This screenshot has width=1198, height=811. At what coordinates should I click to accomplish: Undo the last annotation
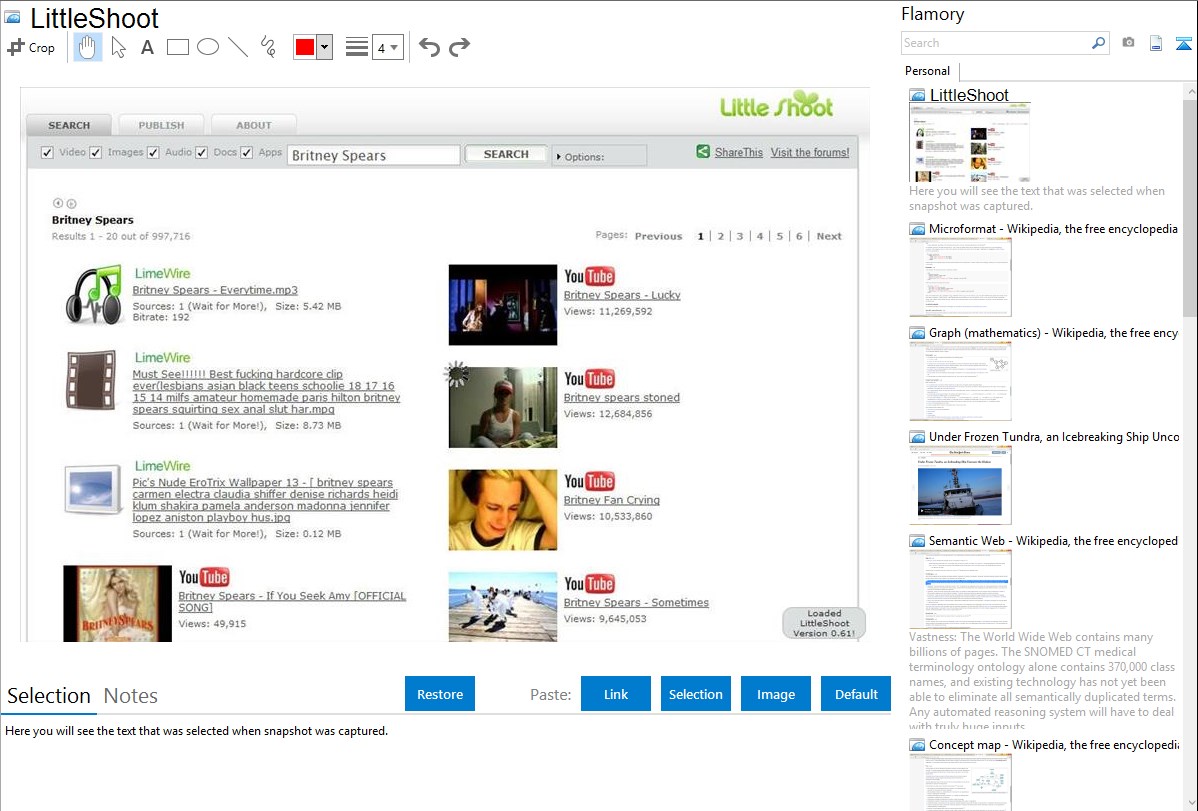429,47
